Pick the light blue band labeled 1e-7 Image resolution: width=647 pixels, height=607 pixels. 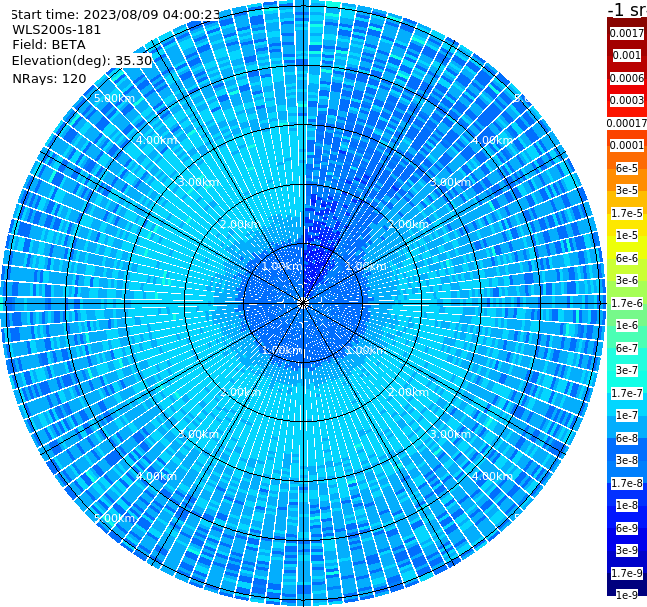(627, 415)
